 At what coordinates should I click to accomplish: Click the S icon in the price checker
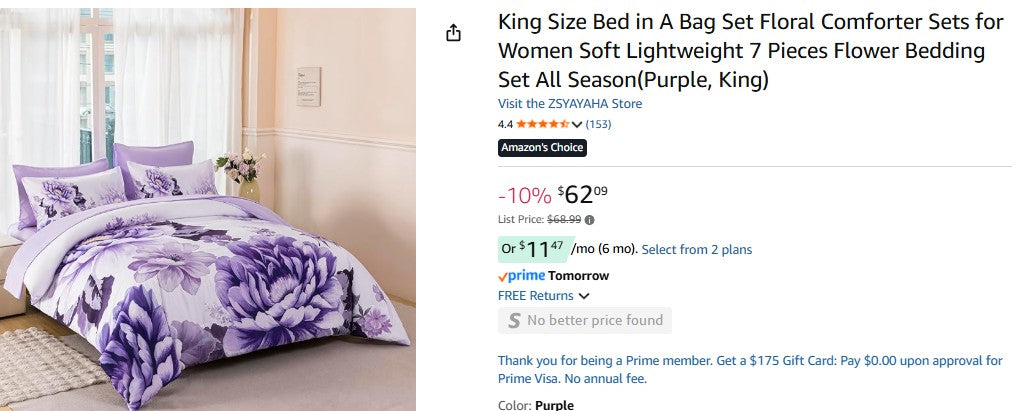click(514, 321)
